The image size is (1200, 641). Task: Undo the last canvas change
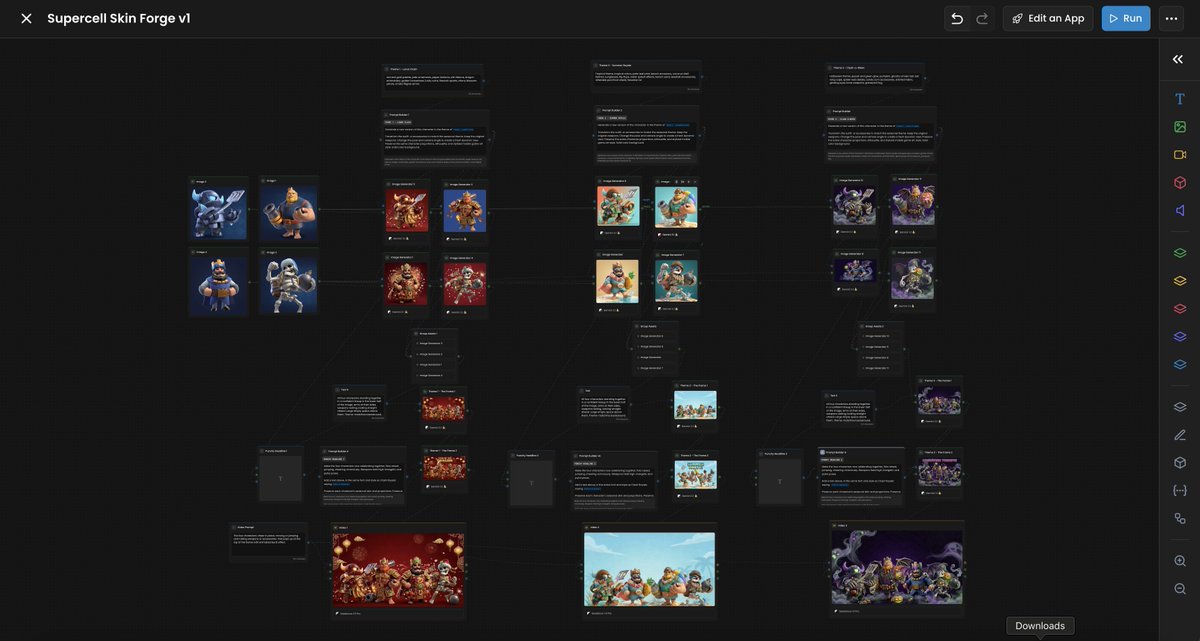pyautogui.click(x=957, y=18)
